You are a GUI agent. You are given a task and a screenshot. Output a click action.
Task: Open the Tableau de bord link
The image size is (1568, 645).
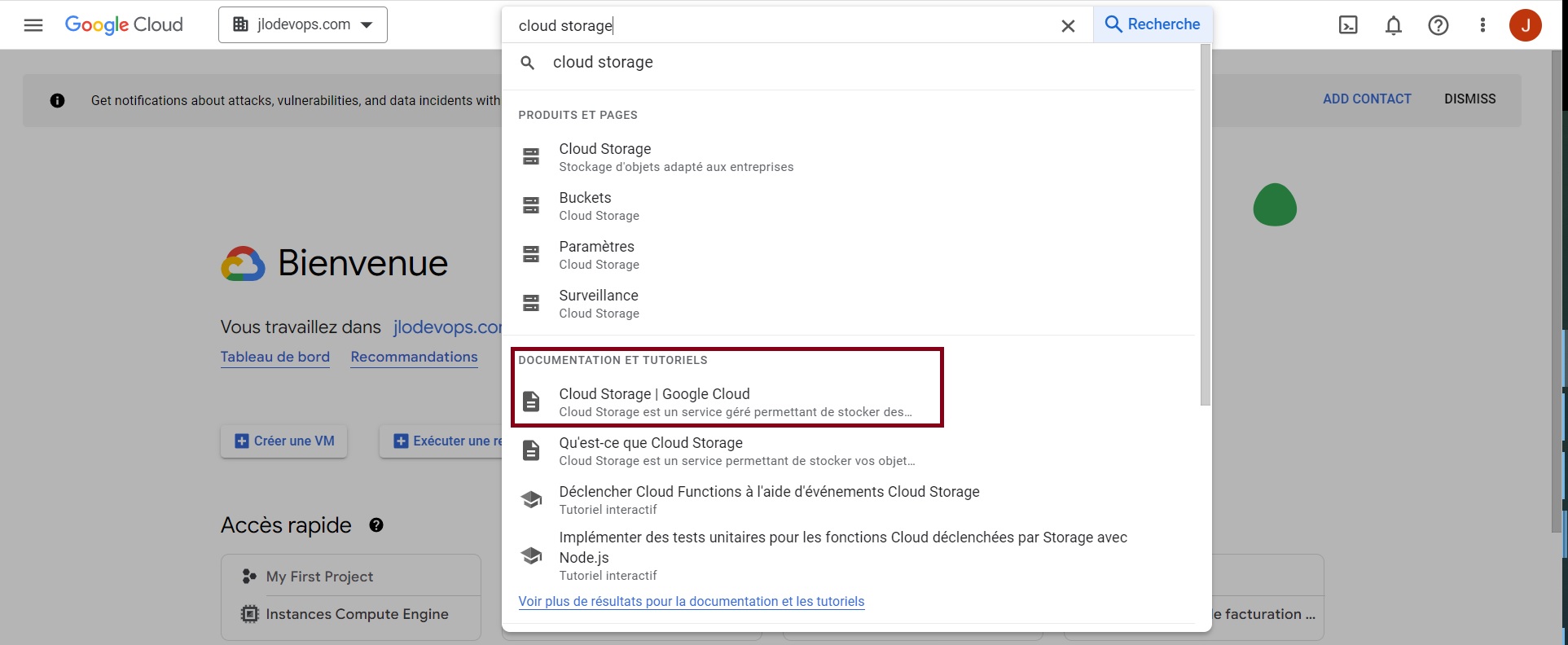click(x=275, y=357)
